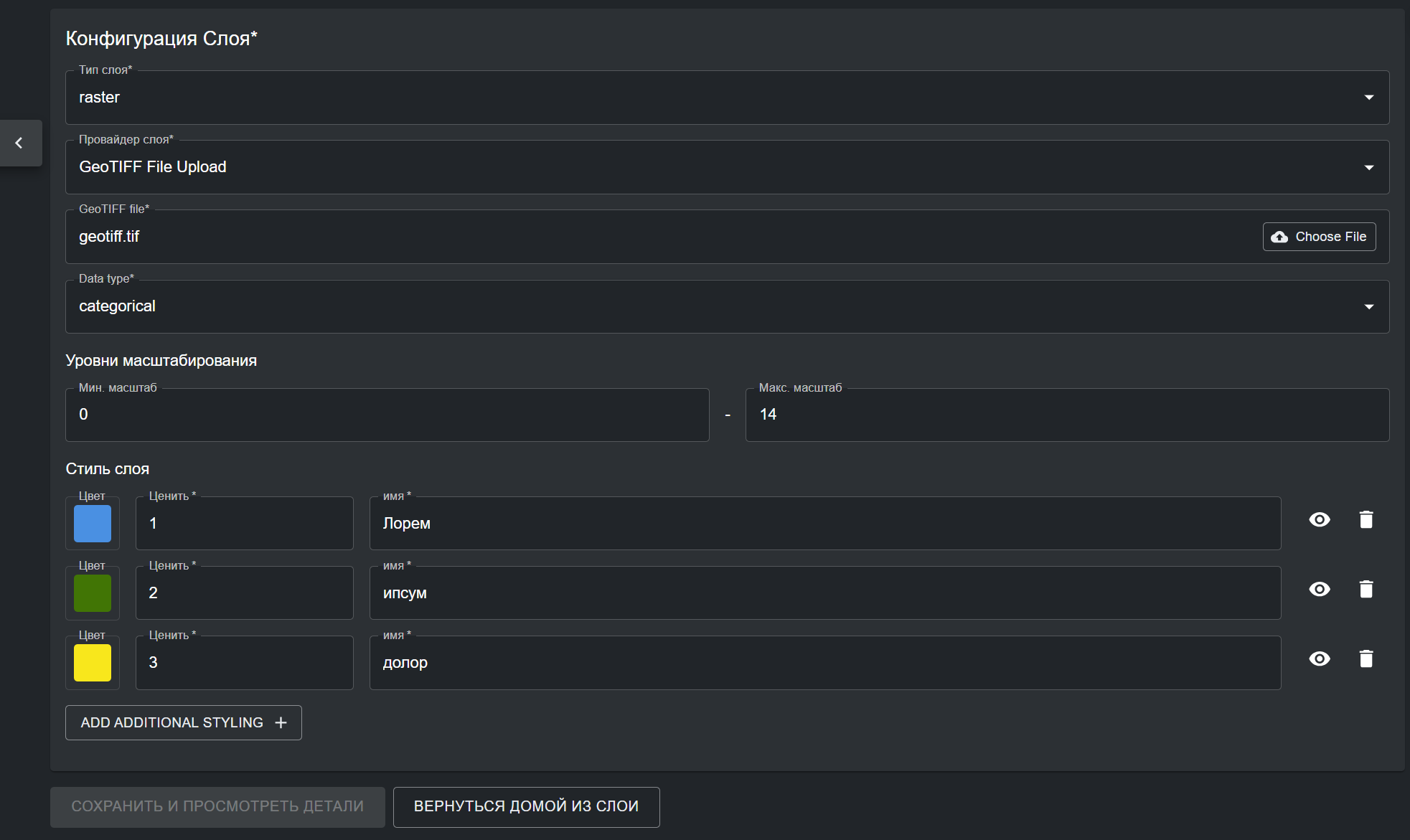Open blue color swatch for Лорем
The width and height of the screenshot is (1410, 840).
pyautogui.click(x=93, y=524)
